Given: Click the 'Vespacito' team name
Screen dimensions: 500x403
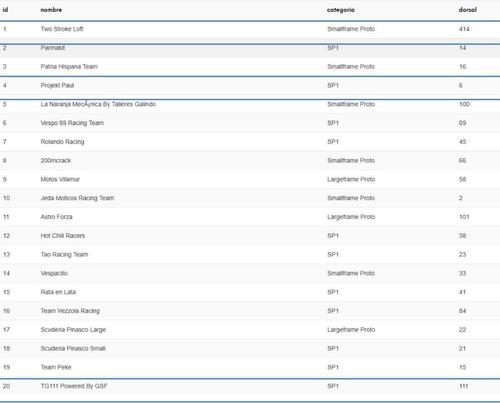Looking at the screenshot, I should pyautogui.click(x=54, y=273).
